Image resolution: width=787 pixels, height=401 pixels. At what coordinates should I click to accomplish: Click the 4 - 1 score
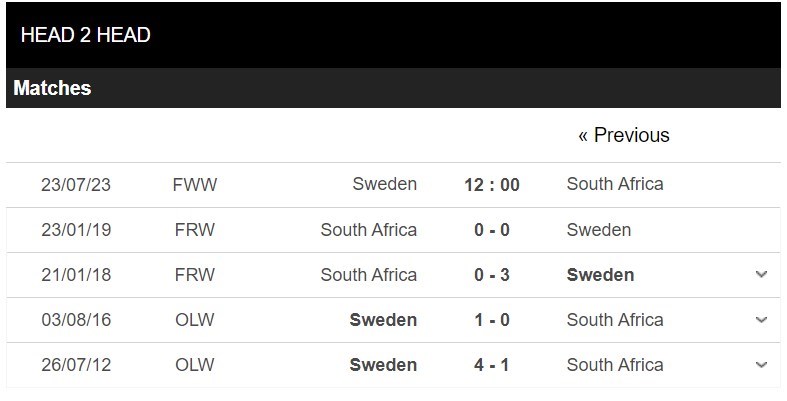[x=492, y=365]
